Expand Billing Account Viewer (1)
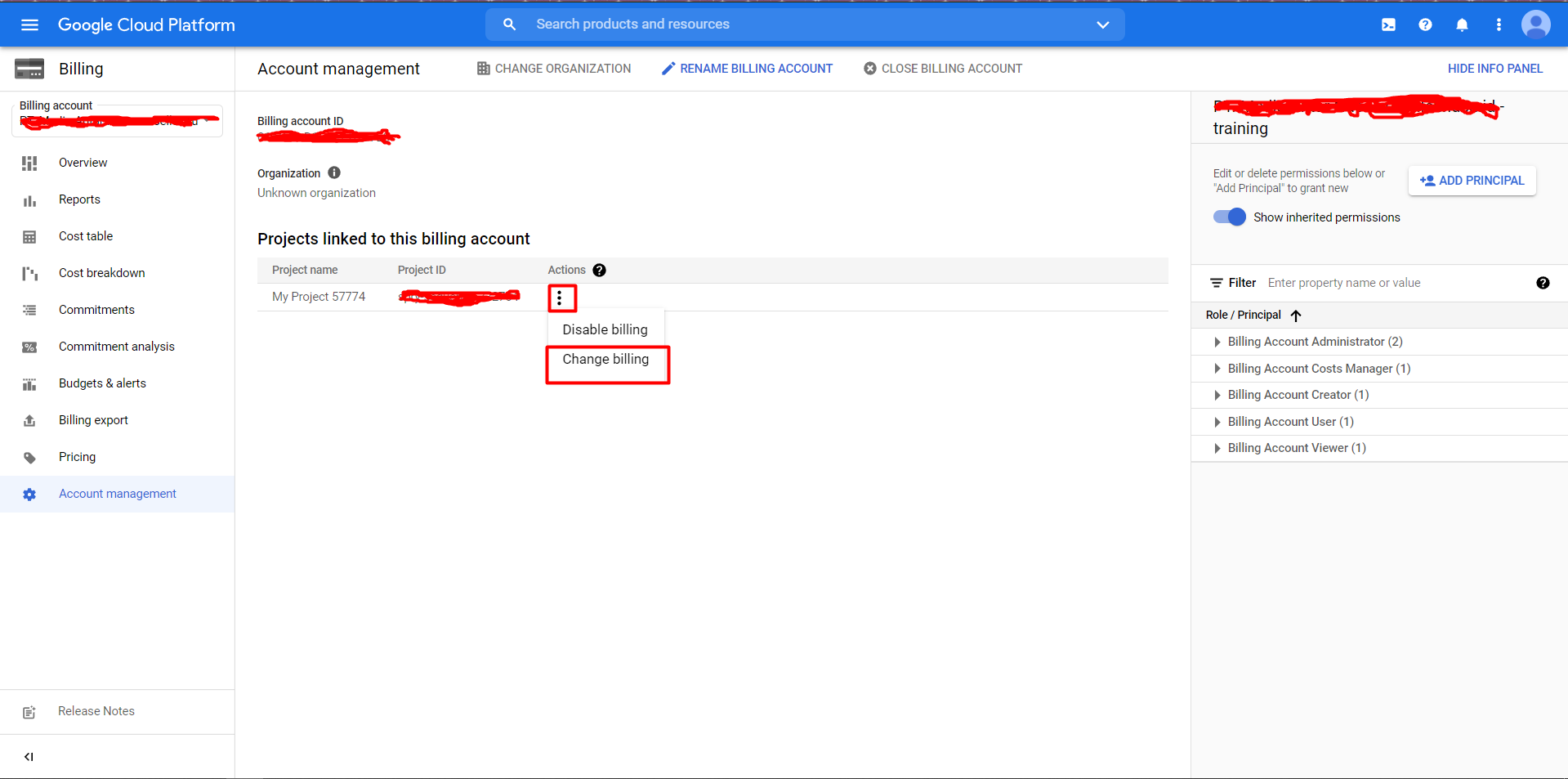Image resolution: width=1568 pixels, height=779 pixels. click(x=1217, y=448)
